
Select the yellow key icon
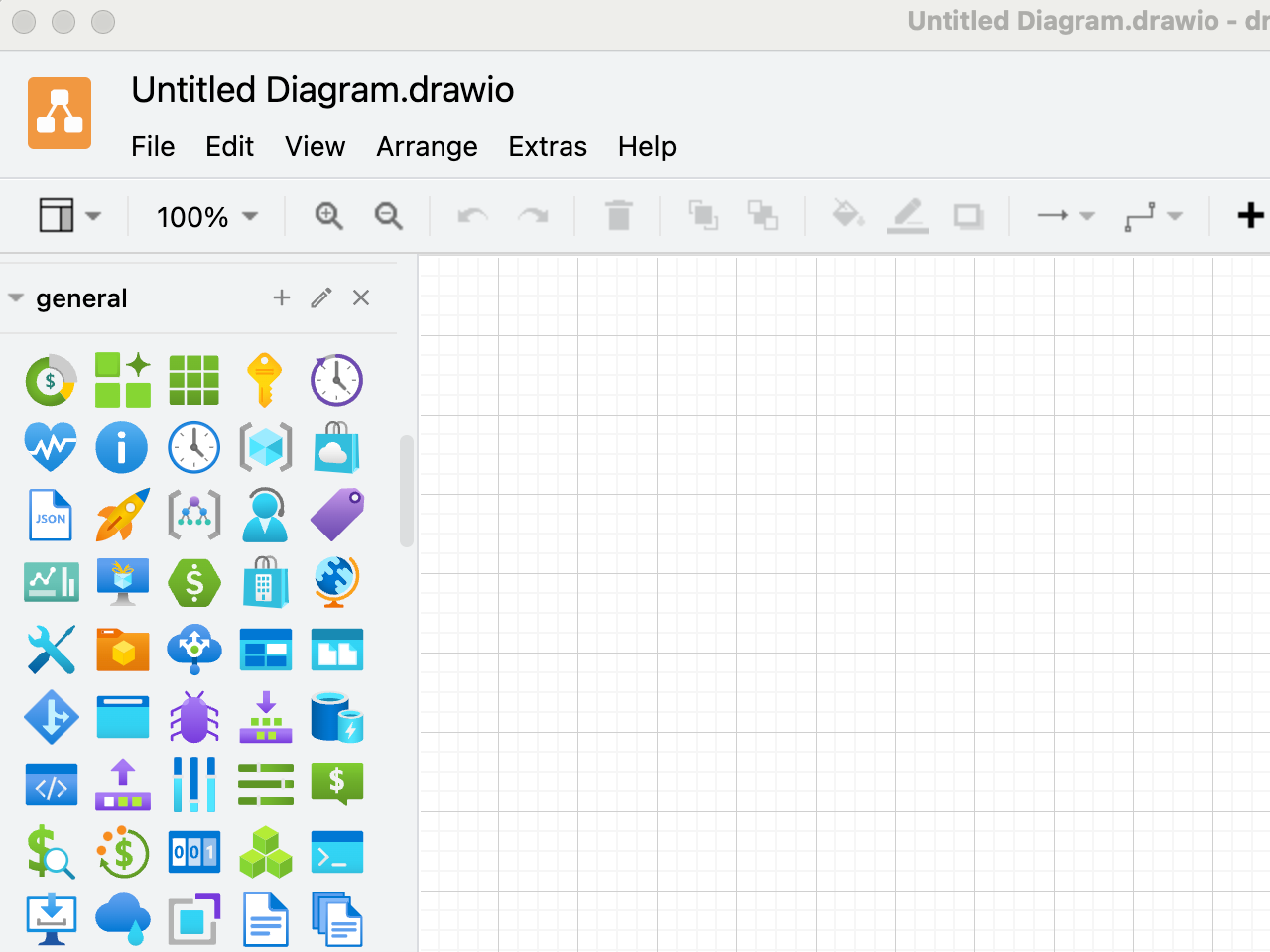[265, 380]
